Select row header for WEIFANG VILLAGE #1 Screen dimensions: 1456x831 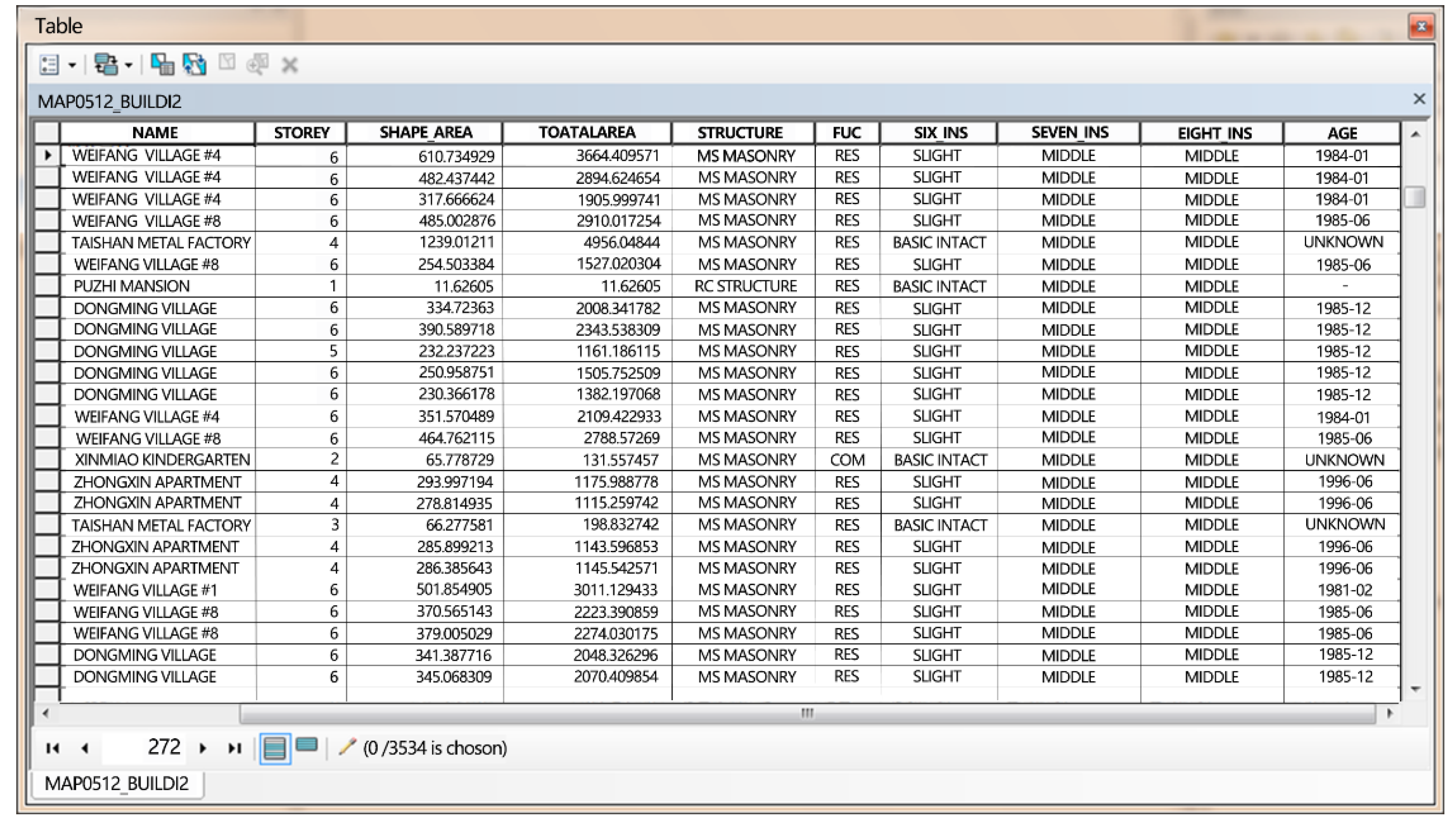(x=47, y=589)
